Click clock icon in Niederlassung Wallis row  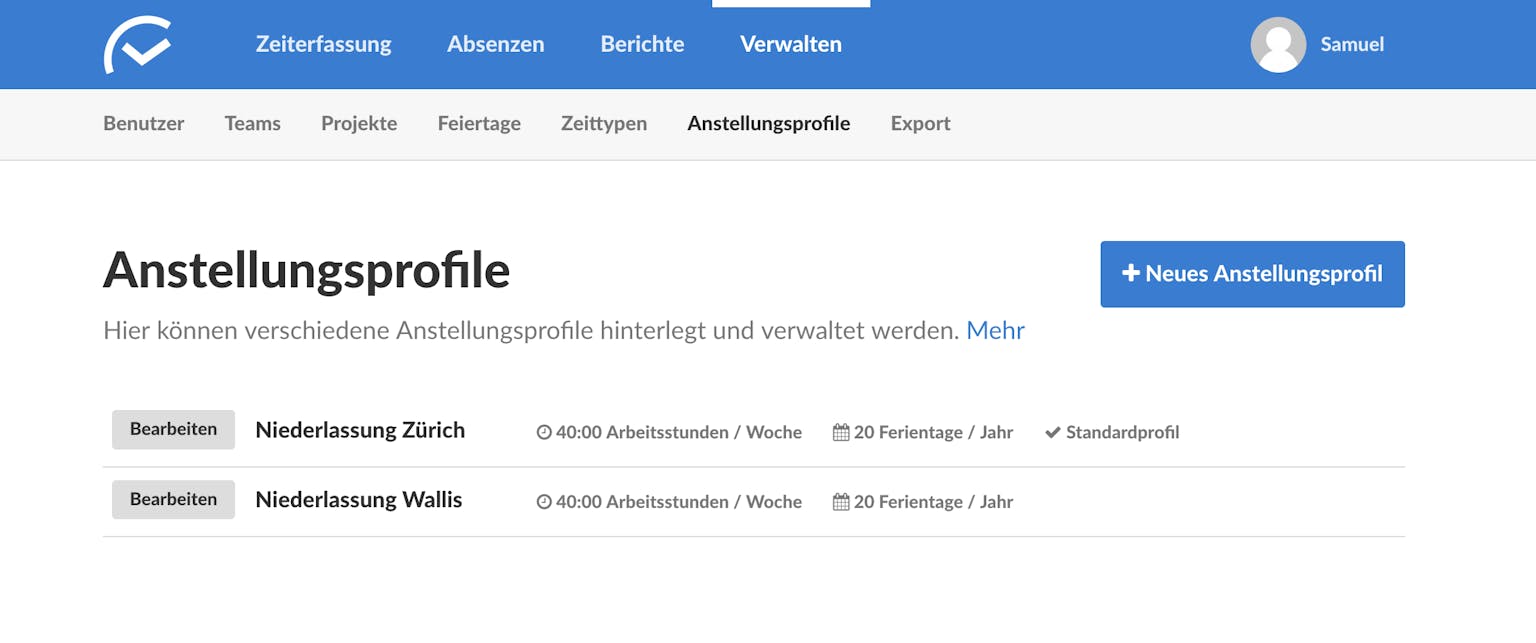pyautogui.click(x=544, y=502)
